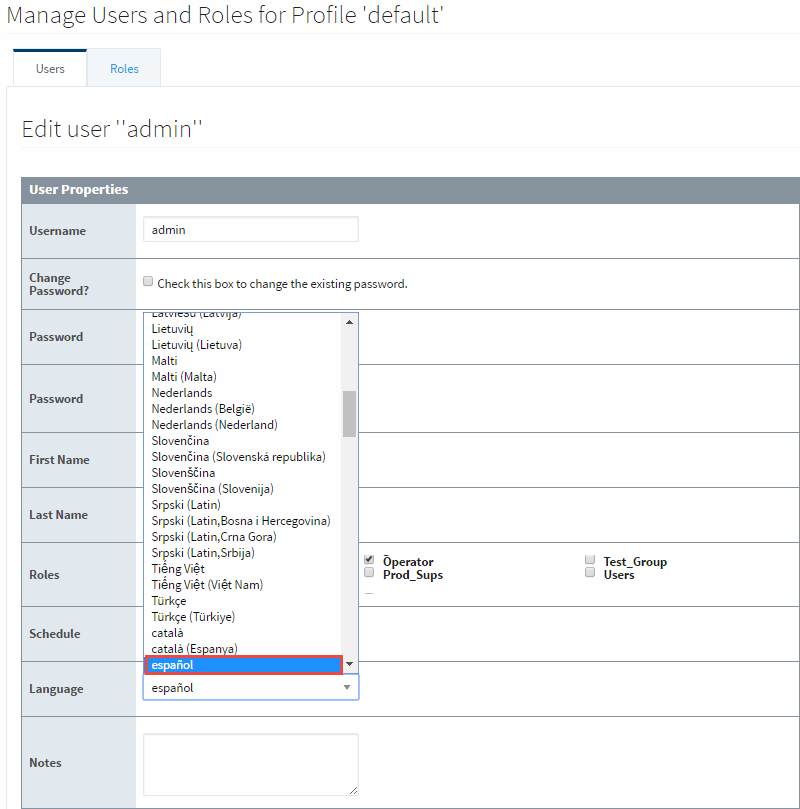The height and width of the screenshot is (809, 800).
Task: Check the Users role checkbox
Action: [x=589, y=574]
